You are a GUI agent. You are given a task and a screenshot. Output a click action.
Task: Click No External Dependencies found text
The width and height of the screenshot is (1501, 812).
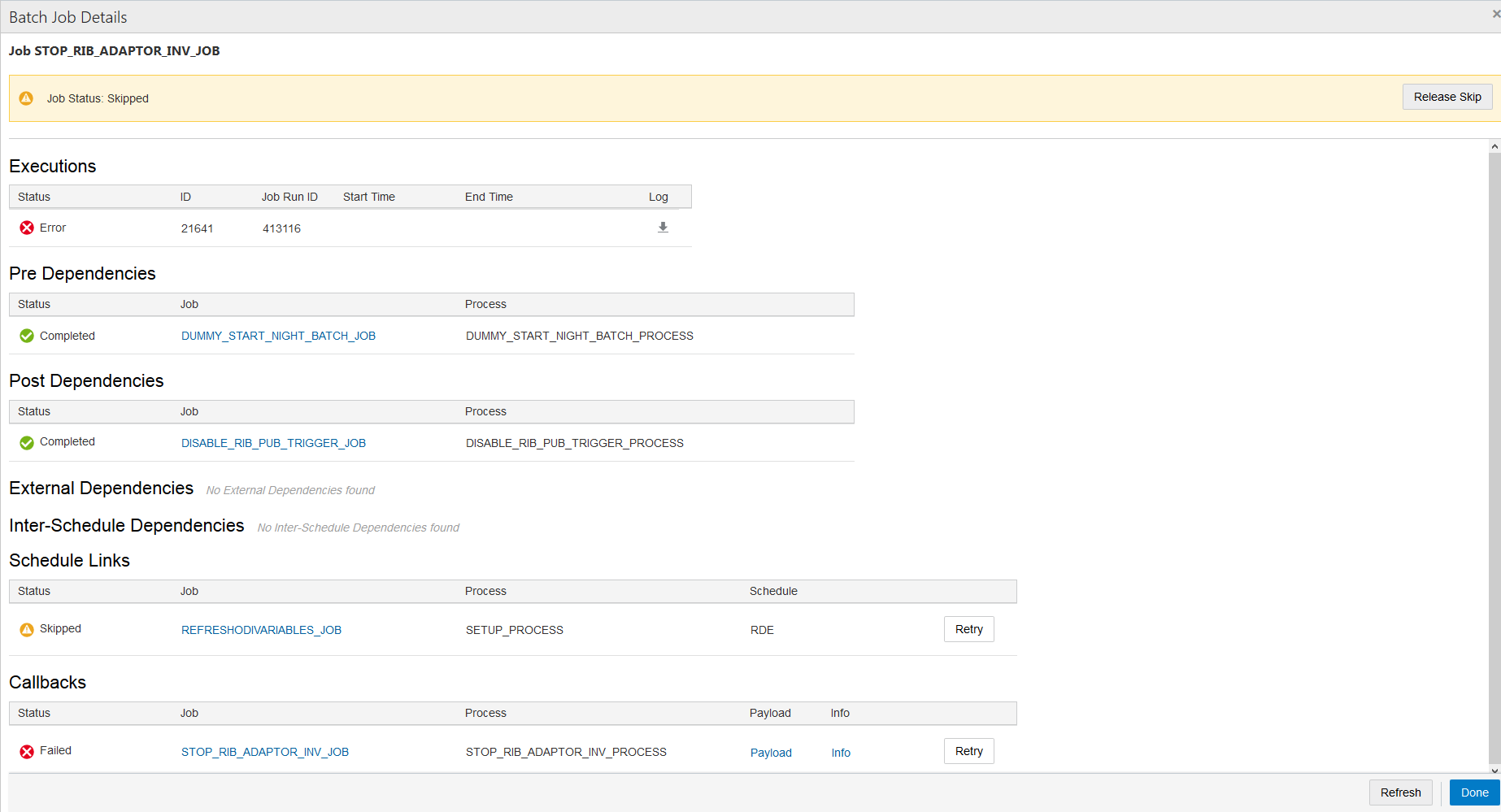[x=290, y=490]
